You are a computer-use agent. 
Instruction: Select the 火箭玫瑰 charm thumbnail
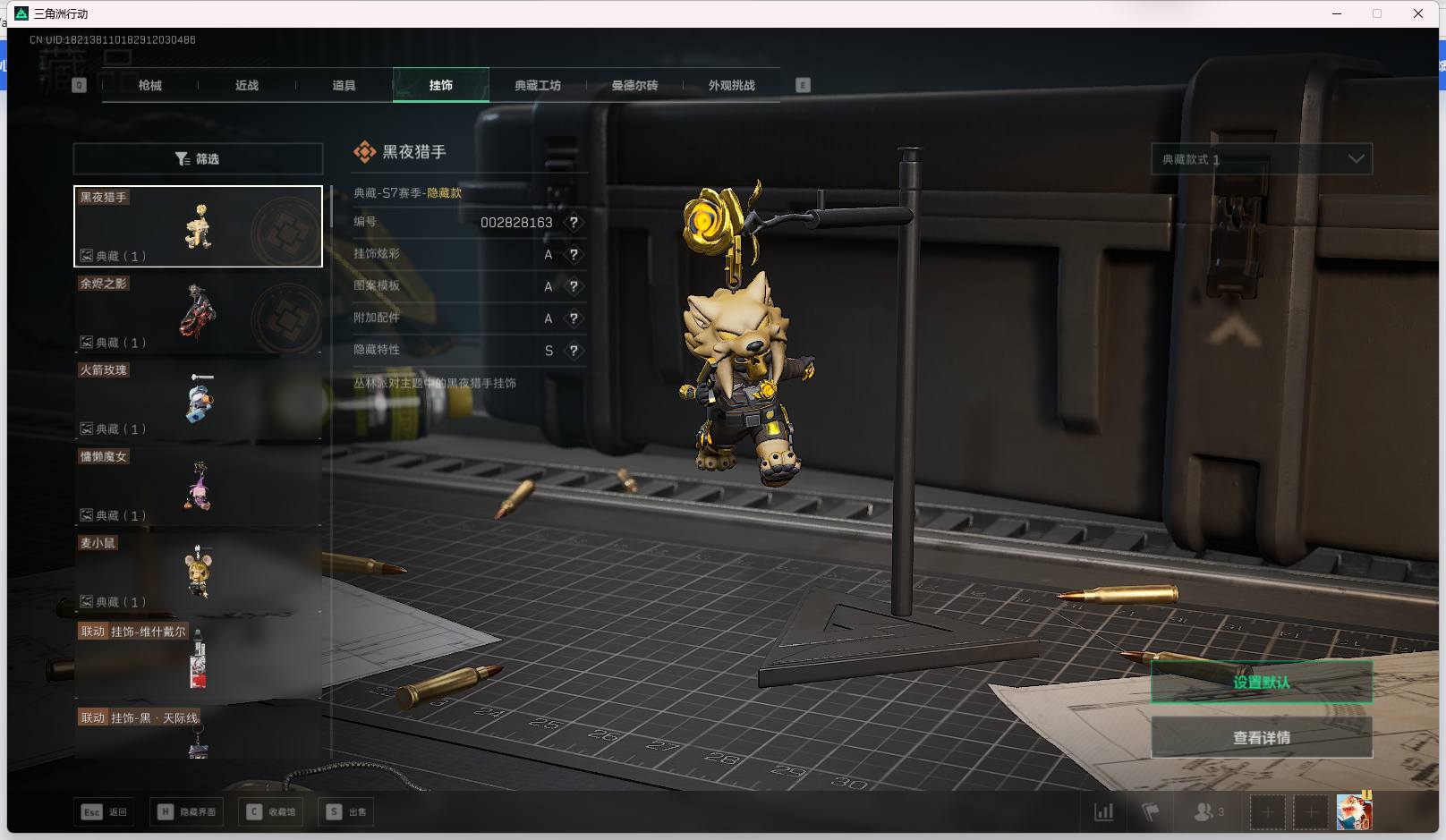click(198, 399)
